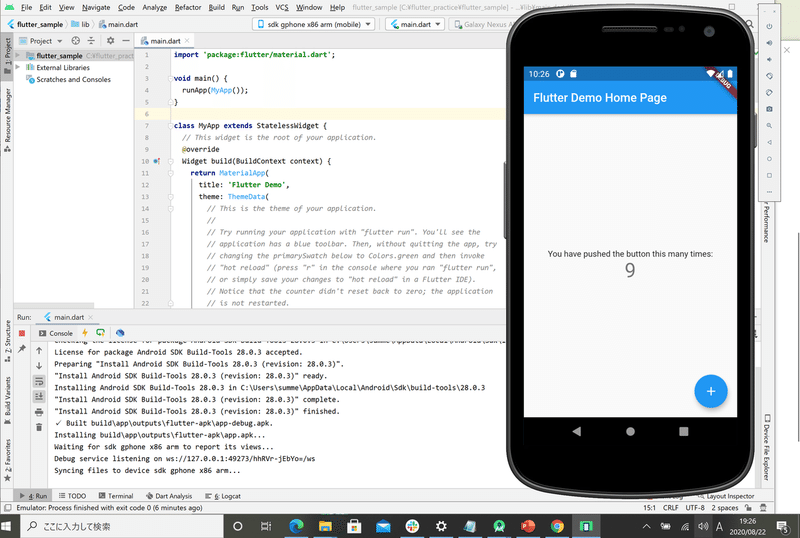
Task: Tap Android home button on phone screen
Action: (631, 431)
